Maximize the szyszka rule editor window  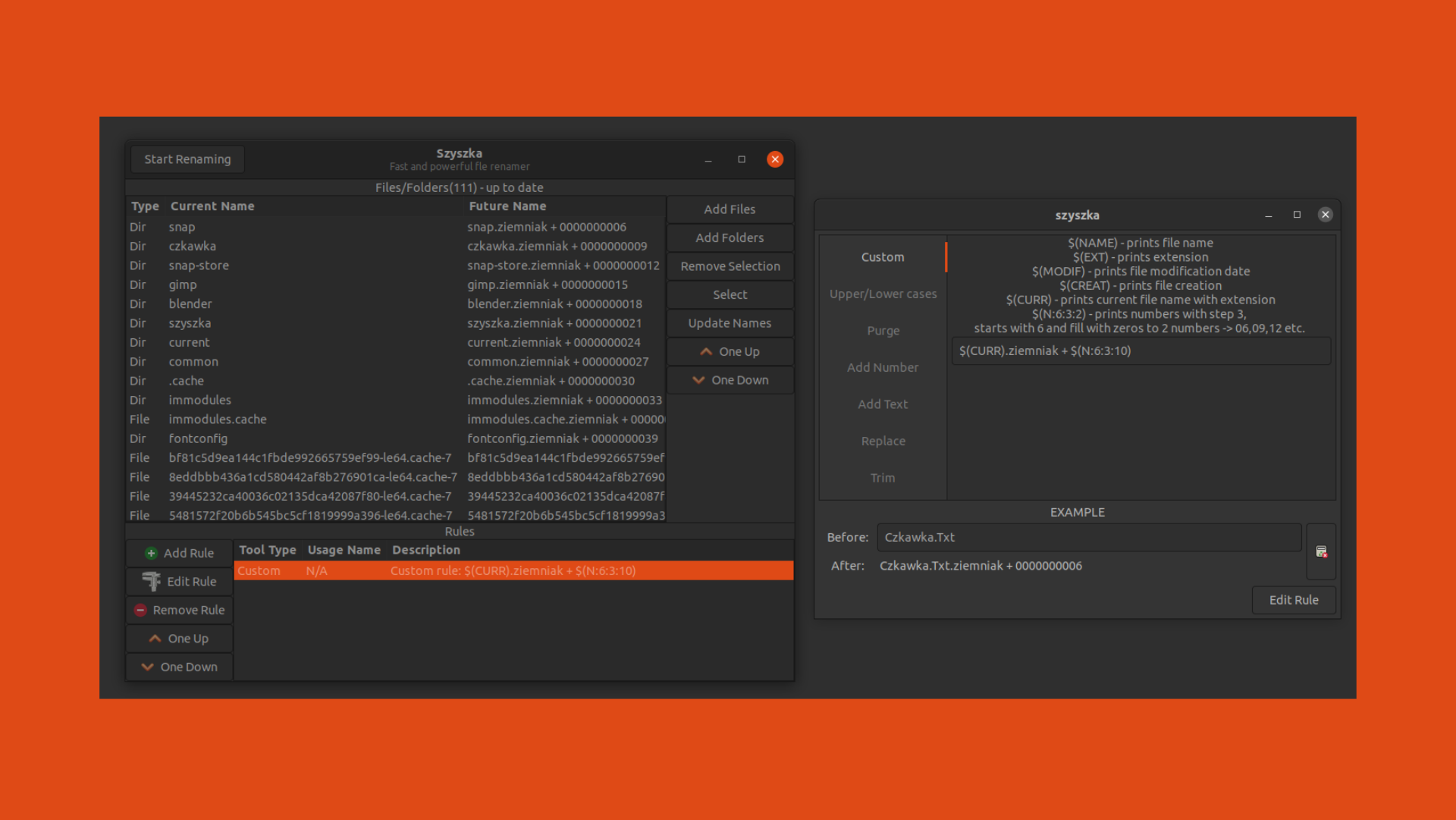[1298, 215]
